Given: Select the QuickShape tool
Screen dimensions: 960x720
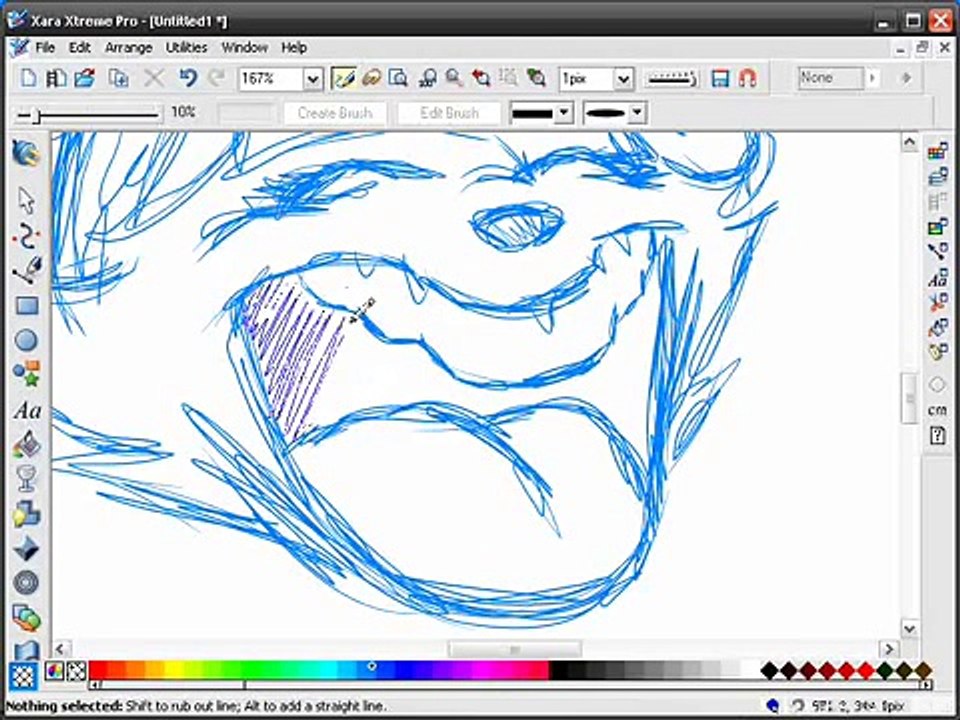Looking at the screenshot, I should pos(26,373).
